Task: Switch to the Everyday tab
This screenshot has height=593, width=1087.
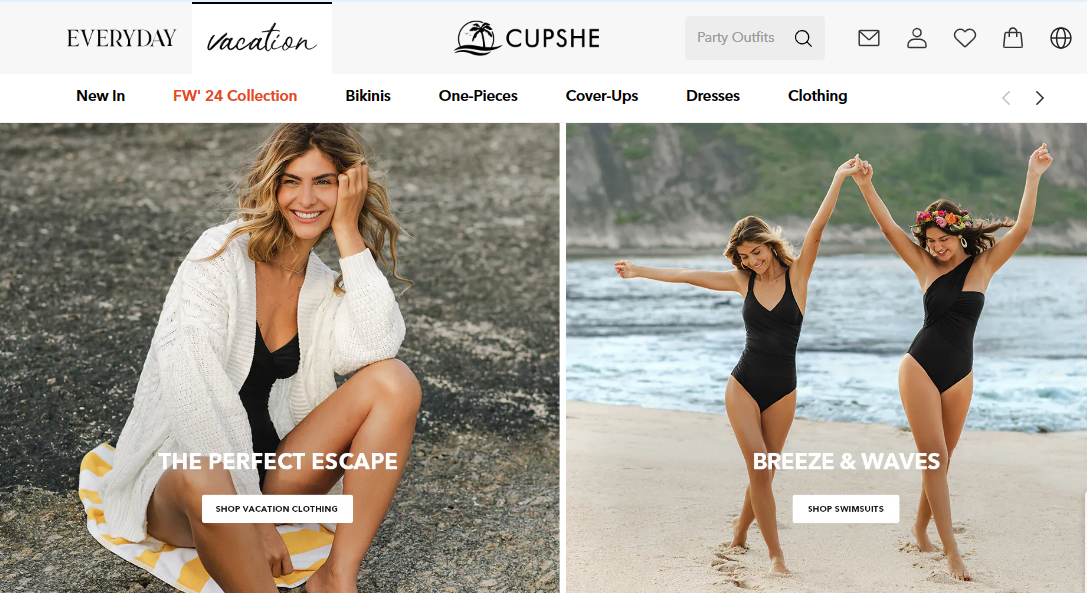Action: tap(121, 38)
